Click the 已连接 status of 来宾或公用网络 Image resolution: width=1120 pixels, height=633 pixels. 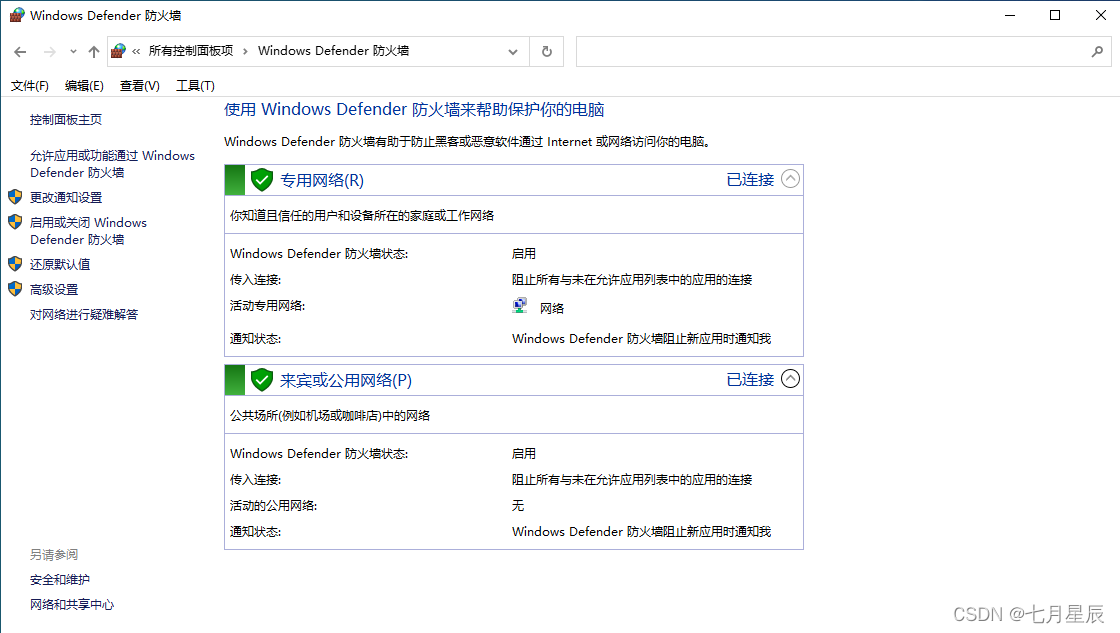750,380
